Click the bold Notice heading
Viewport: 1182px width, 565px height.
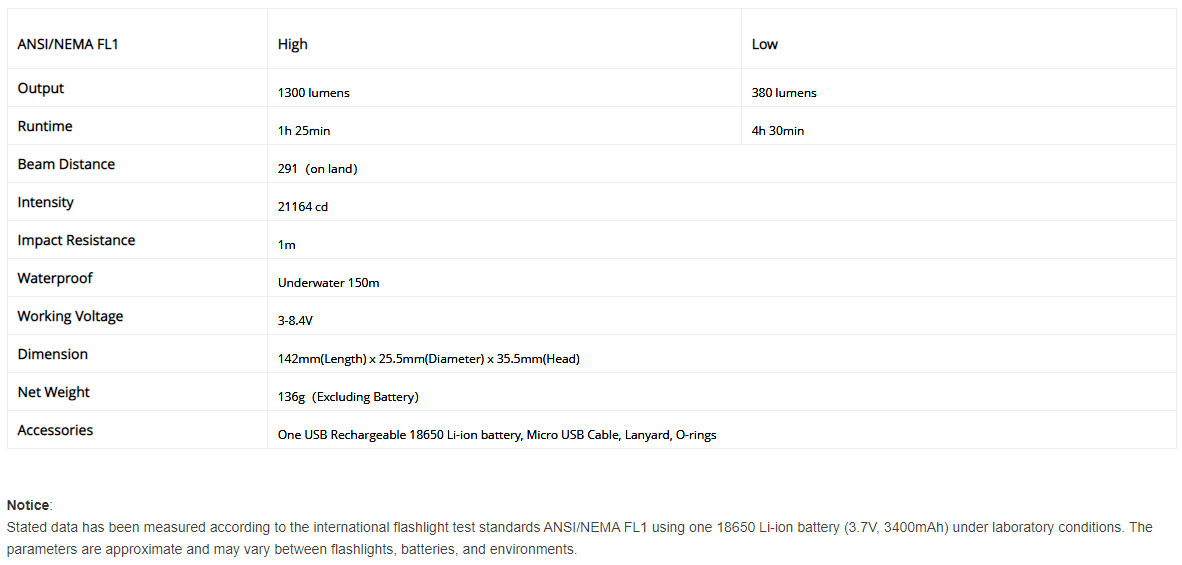click(29, 505)
